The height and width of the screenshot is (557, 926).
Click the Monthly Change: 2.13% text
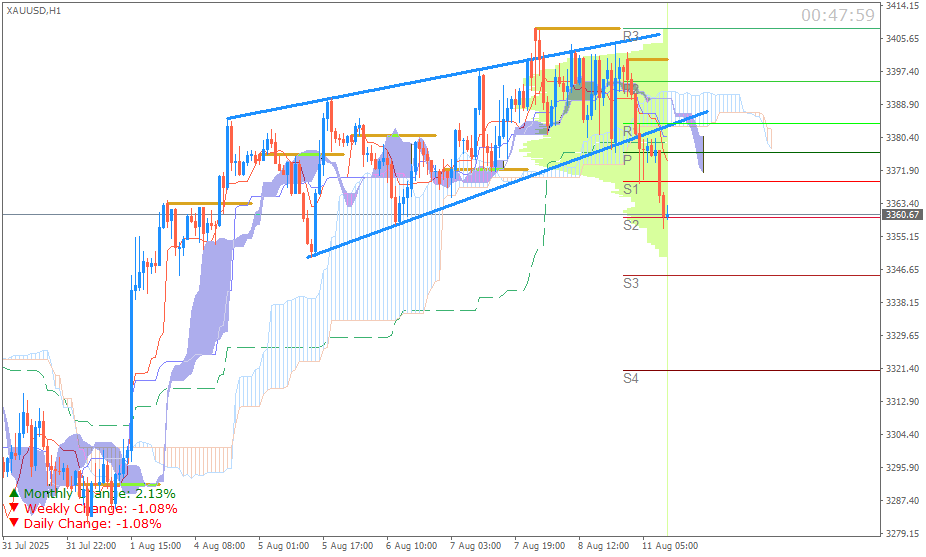(99, 494)
